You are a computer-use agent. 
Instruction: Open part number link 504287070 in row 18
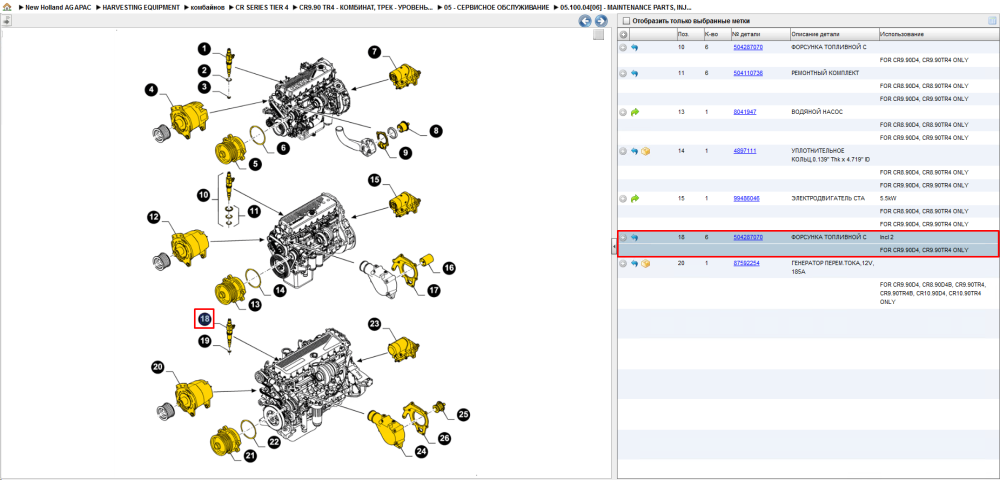748,238
